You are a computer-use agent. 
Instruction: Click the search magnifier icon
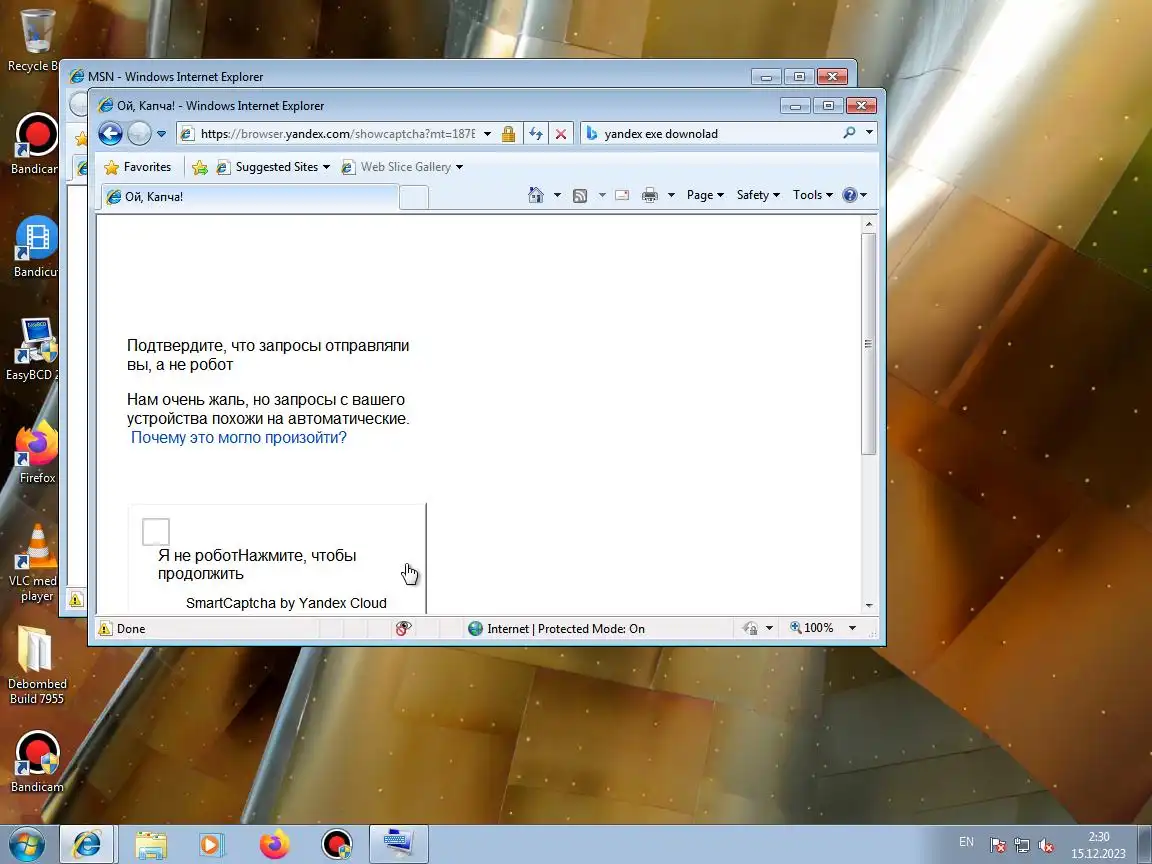tap(849, 133)
